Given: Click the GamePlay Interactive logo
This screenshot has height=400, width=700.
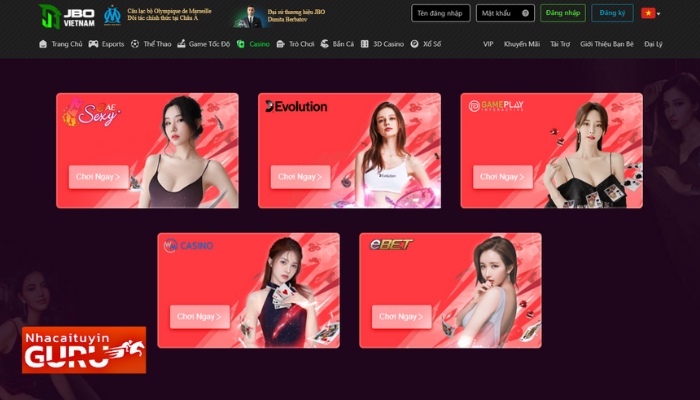Looking at the screenshot, I should 496,106.
